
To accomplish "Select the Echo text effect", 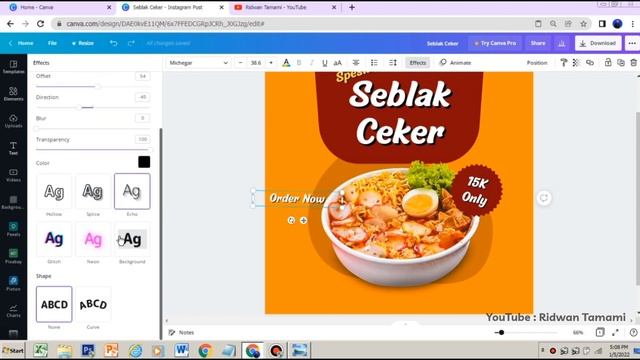I will coord(132,191).
